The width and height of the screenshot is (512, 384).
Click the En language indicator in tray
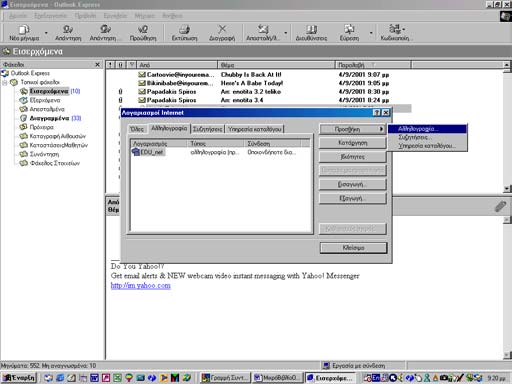tap(376, 378)
